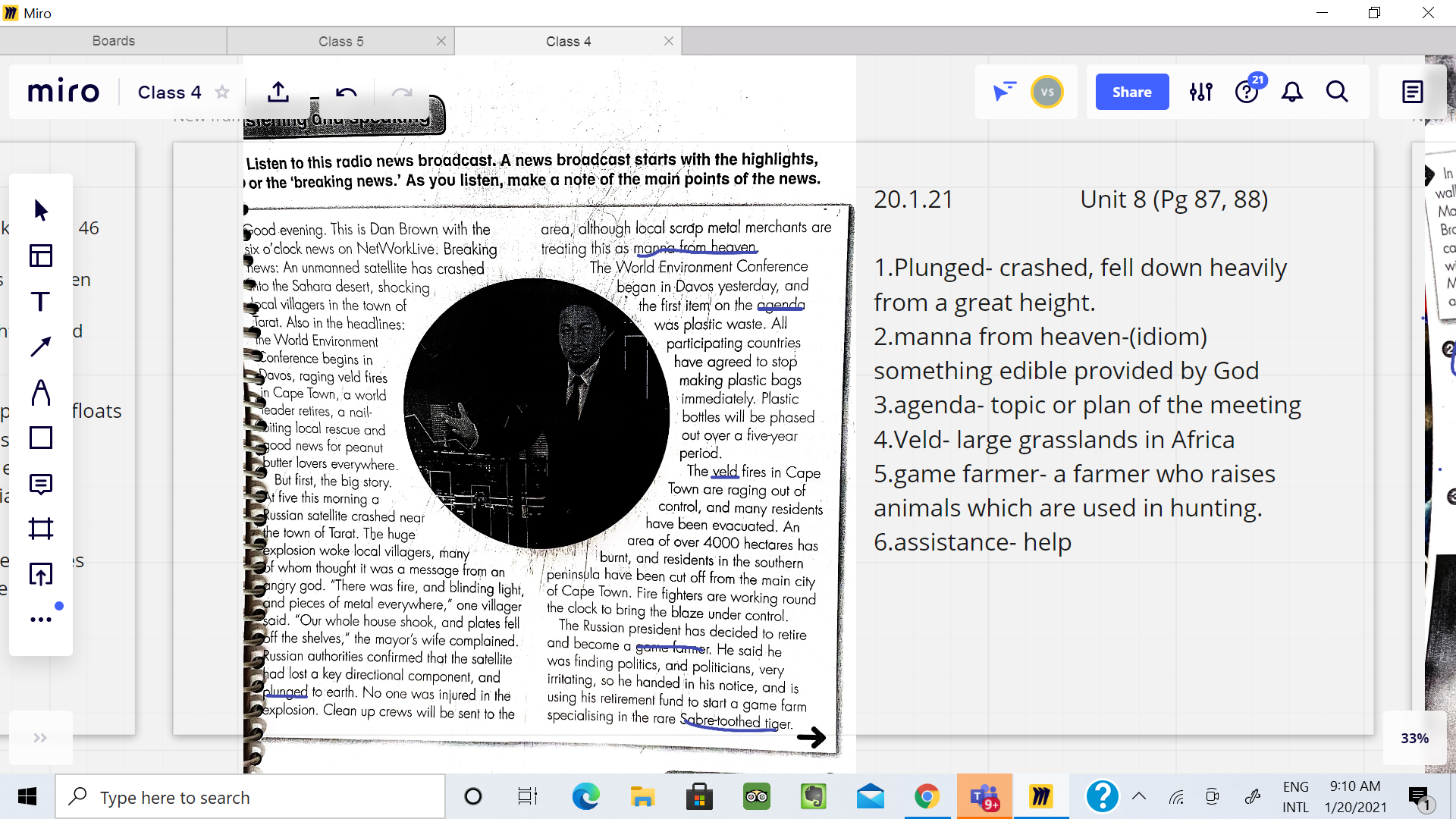The width and height of the screenshot is (1456, 819).
Task: Choose the Shape square tool
Action: [x=41, y=438]
